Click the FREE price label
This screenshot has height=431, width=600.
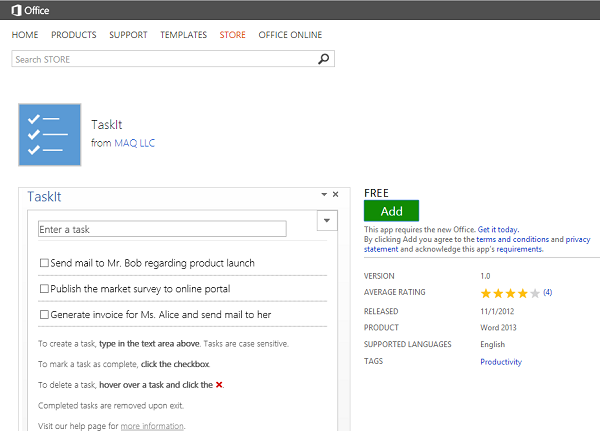(x=376, y=193)
